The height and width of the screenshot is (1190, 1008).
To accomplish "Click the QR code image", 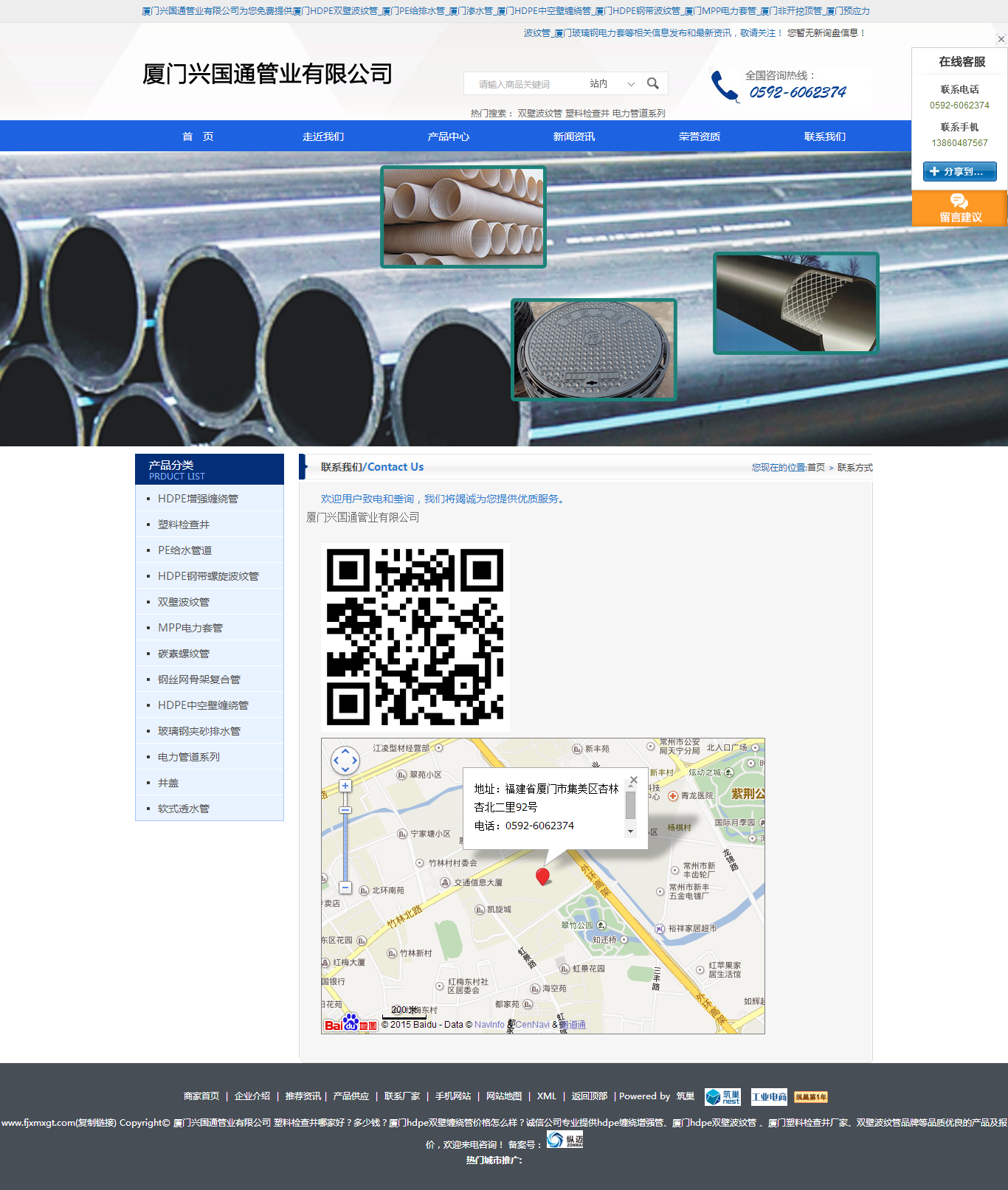I will (415, 637).
